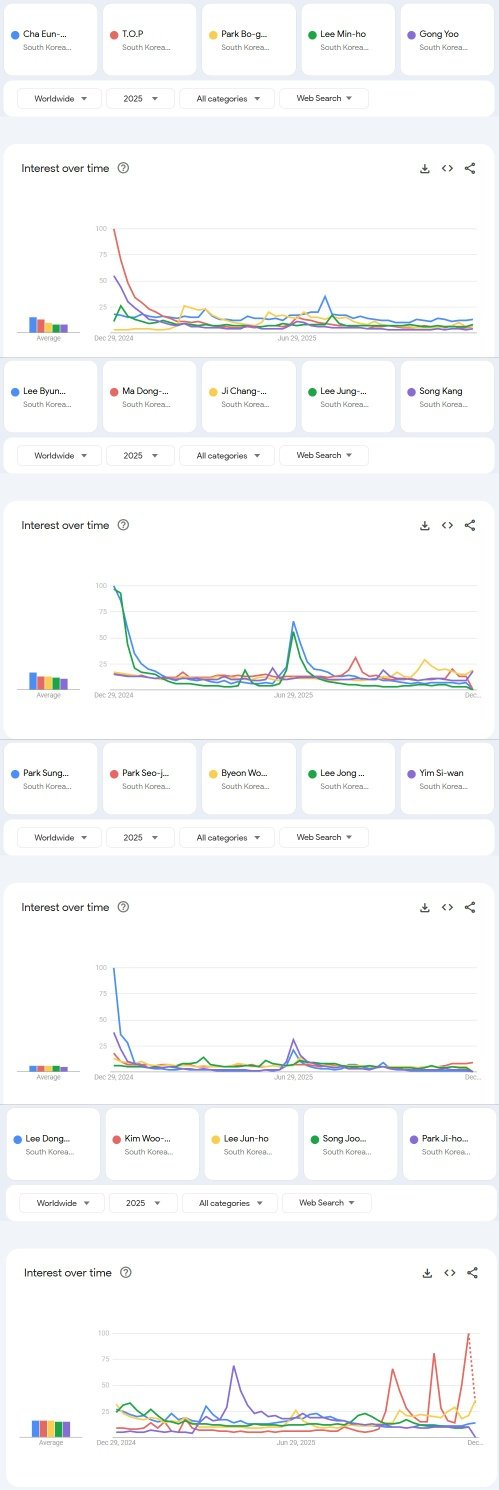Download the chart in the Yim Si-wan comparison
499x1490 pixels.
coord(425,907)
